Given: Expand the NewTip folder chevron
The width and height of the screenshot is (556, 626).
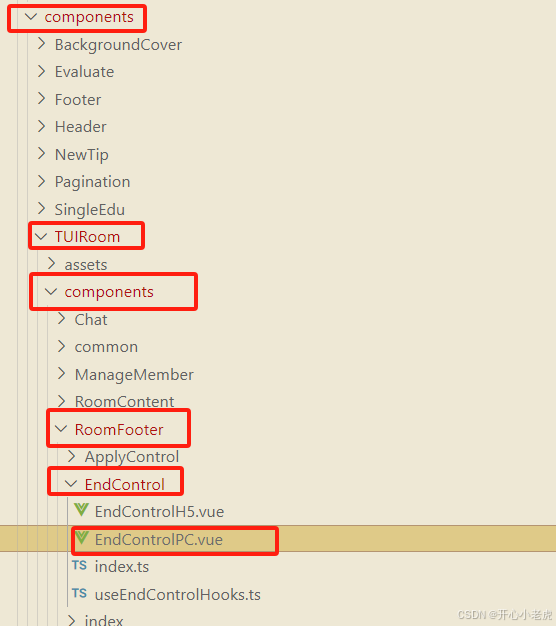Looking at the screenshot, I should pos(41,154).
